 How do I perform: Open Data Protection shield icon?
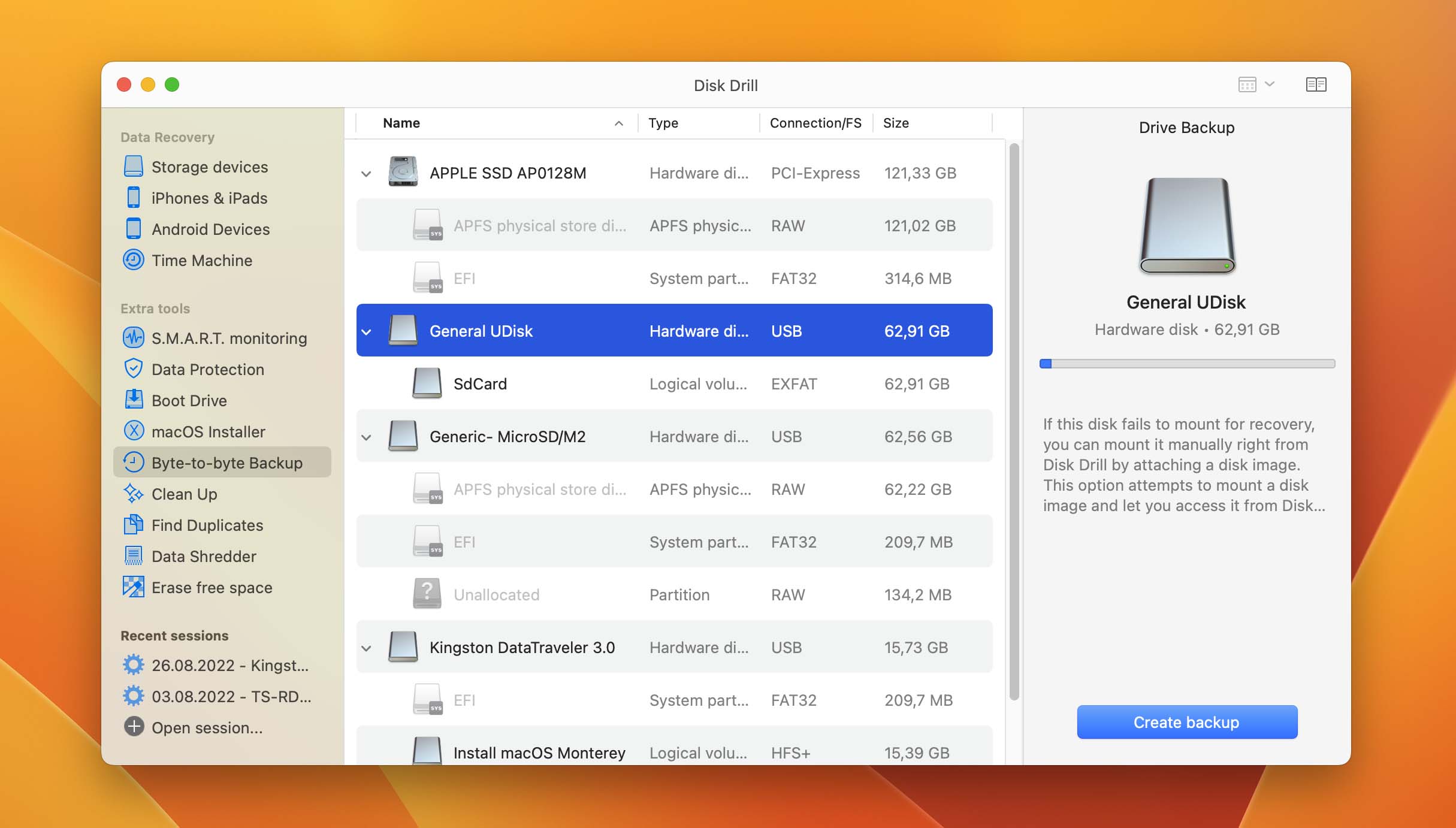[x=134, y=368]
